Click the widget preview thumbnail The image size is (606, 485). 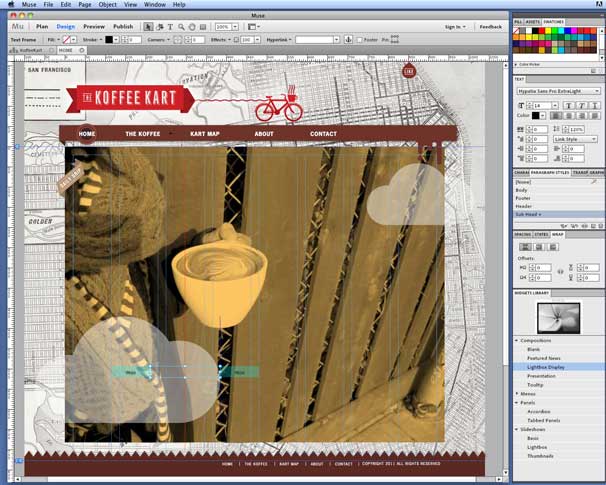point(558,318)
